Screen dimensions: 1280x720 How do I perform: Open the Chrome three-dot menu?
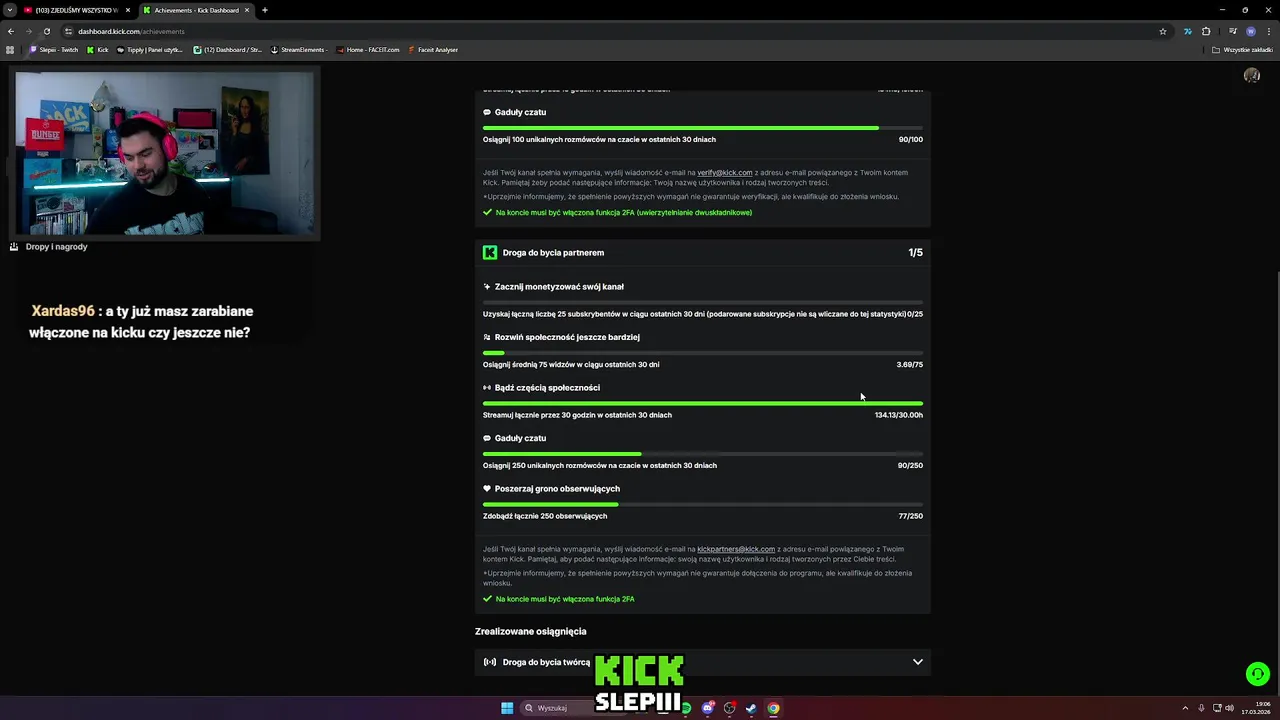(1268, 31)
